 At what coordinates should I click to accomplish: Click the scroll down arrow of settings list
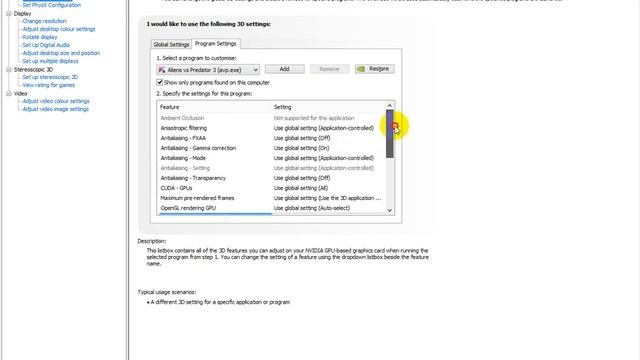tap(390, 210)
